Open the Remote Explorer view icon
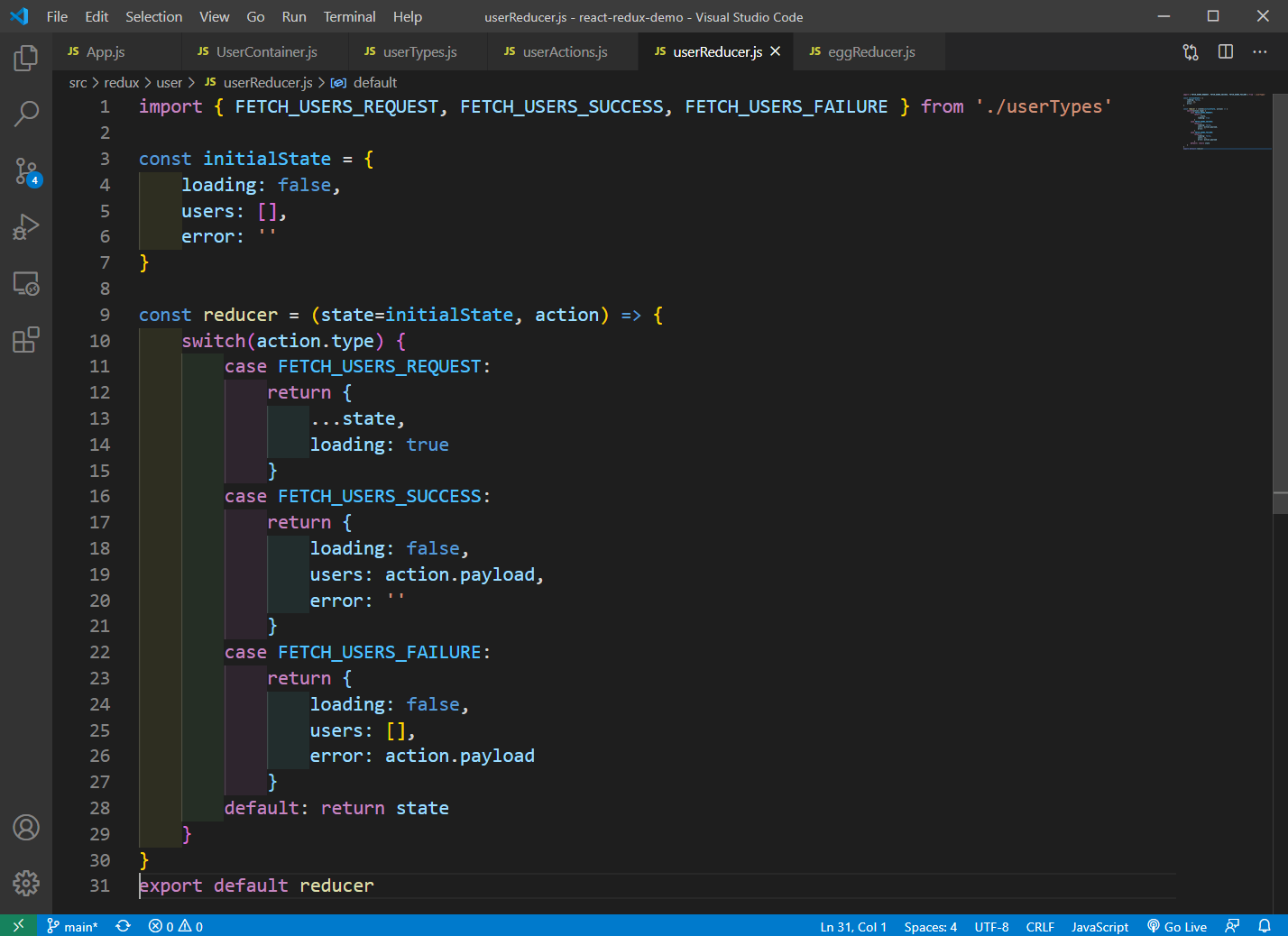Screen dimensions: 1288x936 pos(26,284)
